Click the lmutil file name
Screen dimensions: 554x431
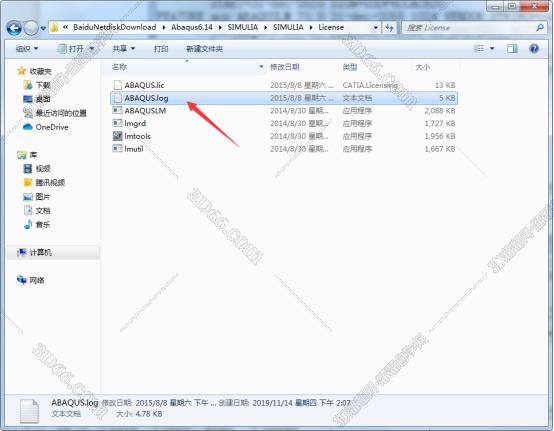(134, 149)
